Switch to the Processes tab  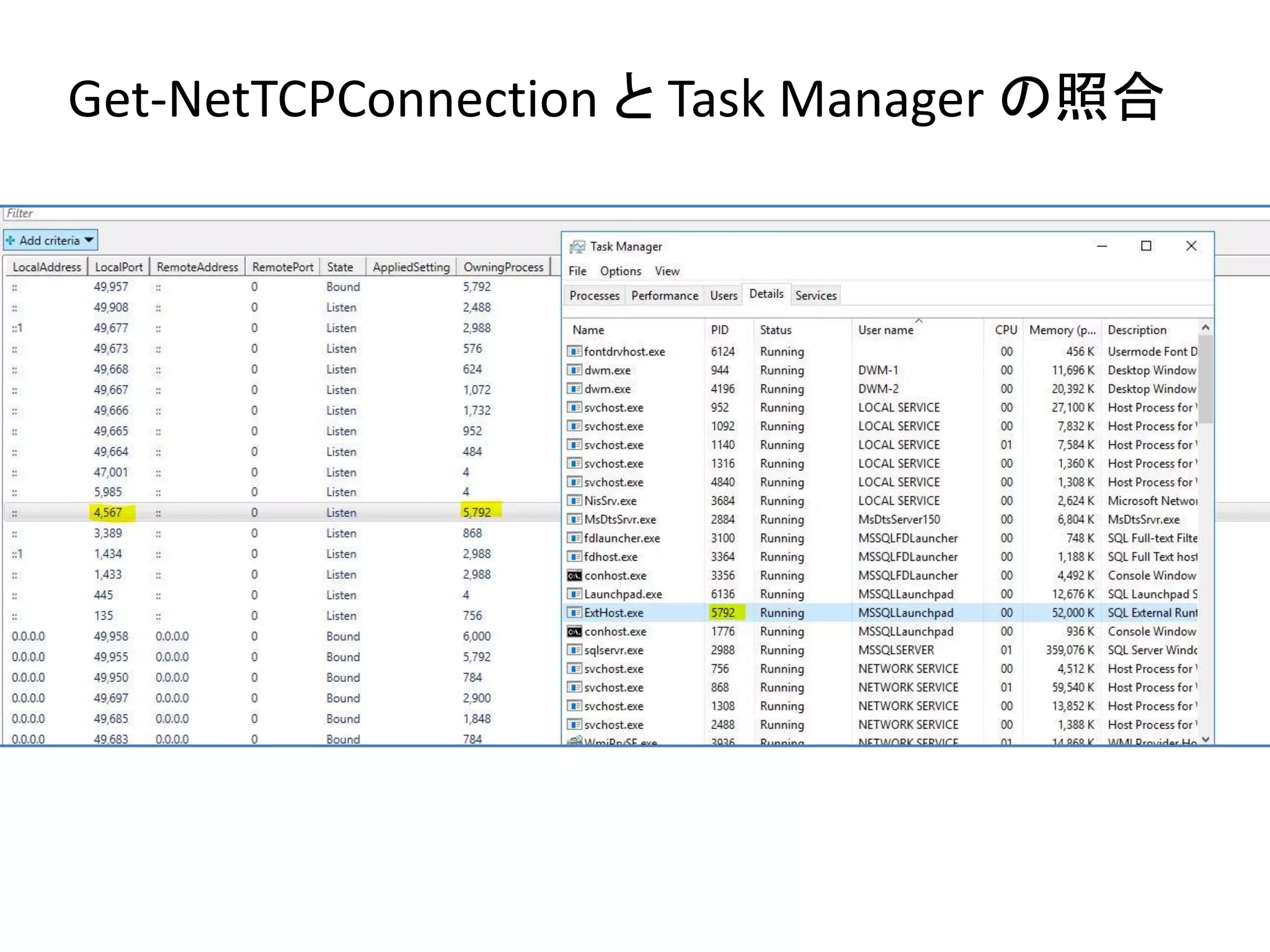point(594,296)
